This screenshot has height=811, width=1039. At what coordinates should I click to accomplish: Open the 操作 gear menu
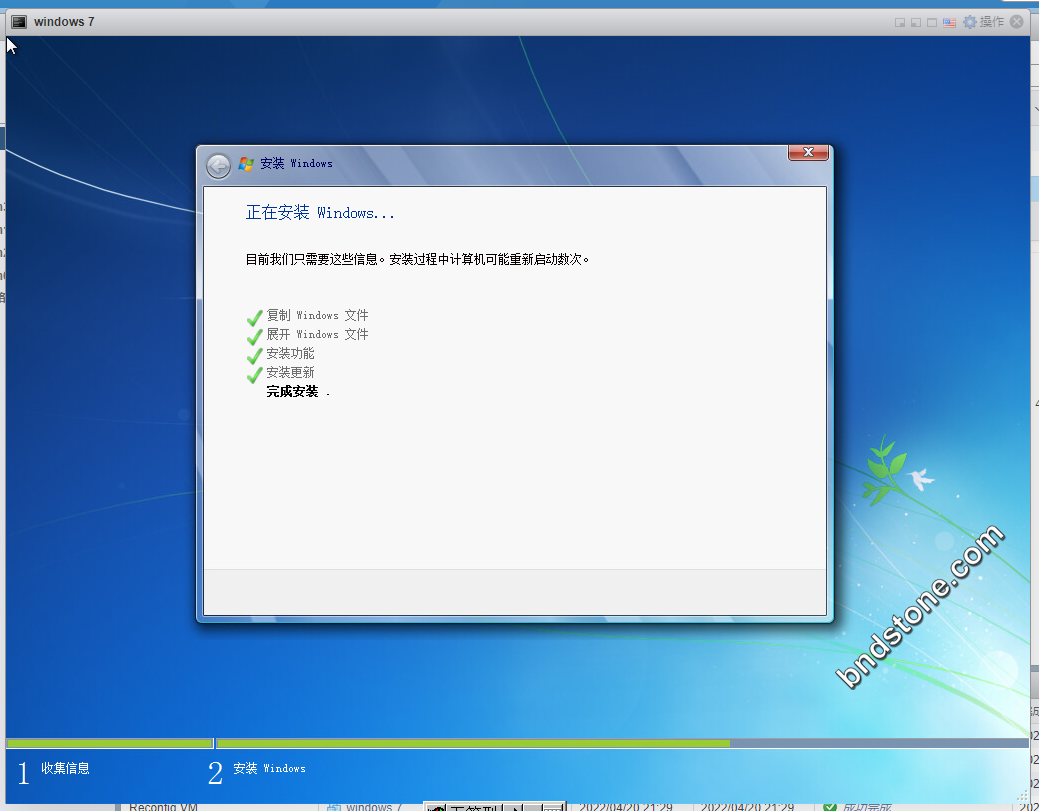tap(983, 22)
